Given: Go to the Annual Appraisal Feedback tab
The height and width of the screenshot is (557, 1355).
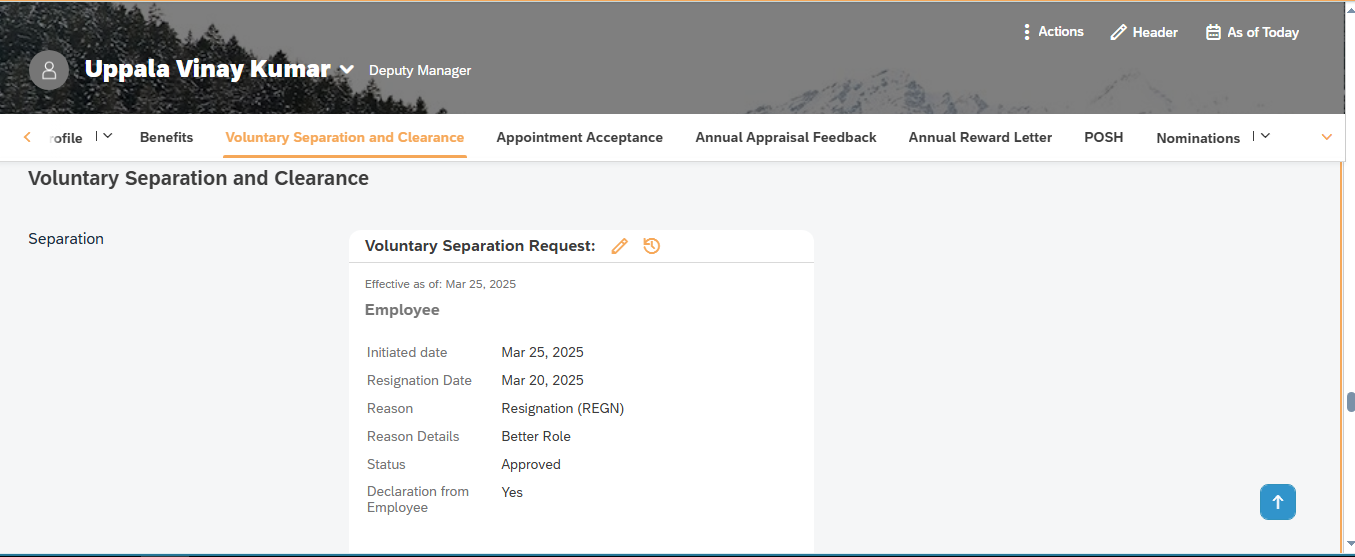Looking at the screenshot, I should point(785,137).
